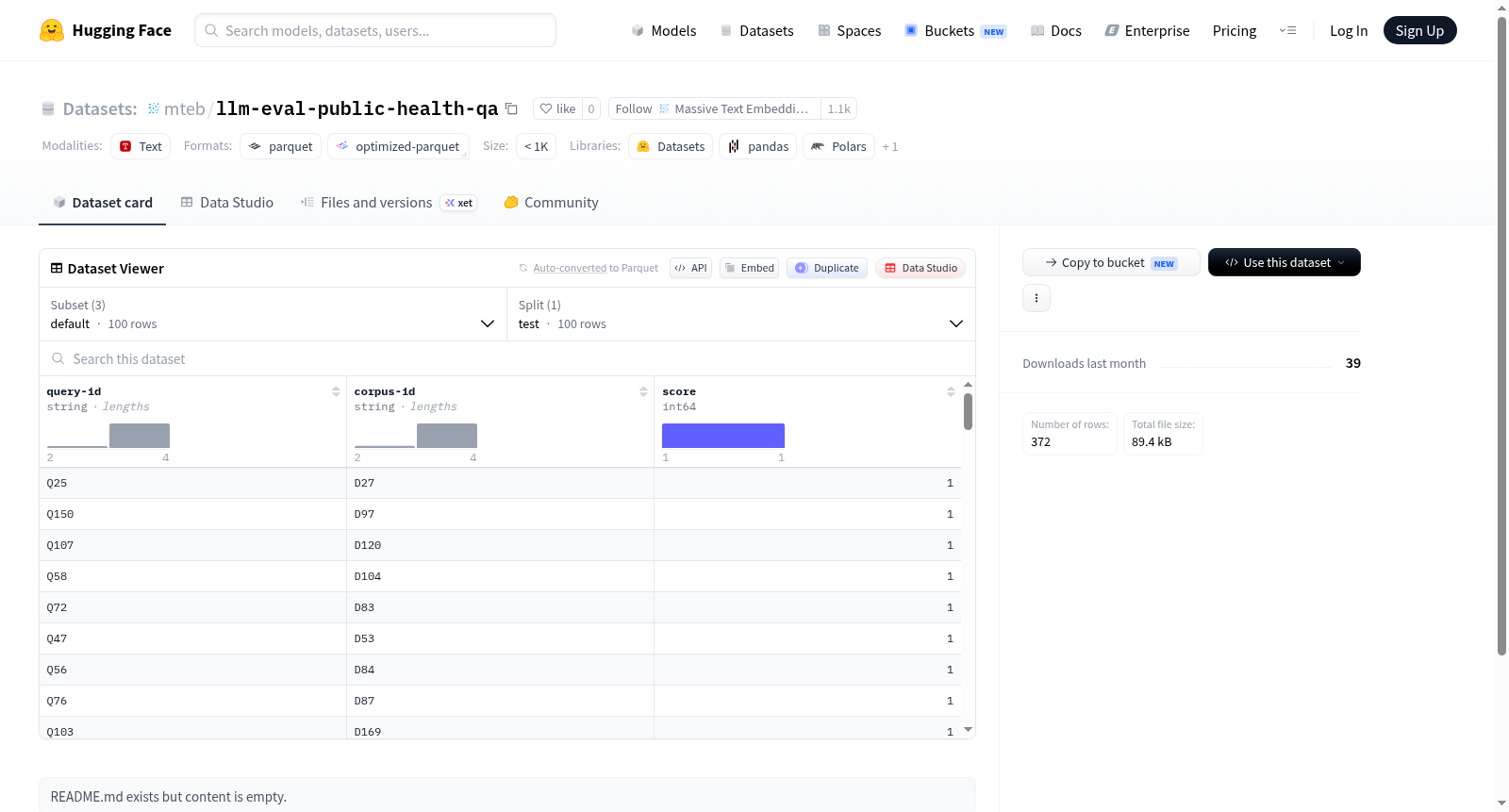Like this dataset with the heart button
Image resolution: width=1509 pixels, height=812 pixels.
coord(557,108)
